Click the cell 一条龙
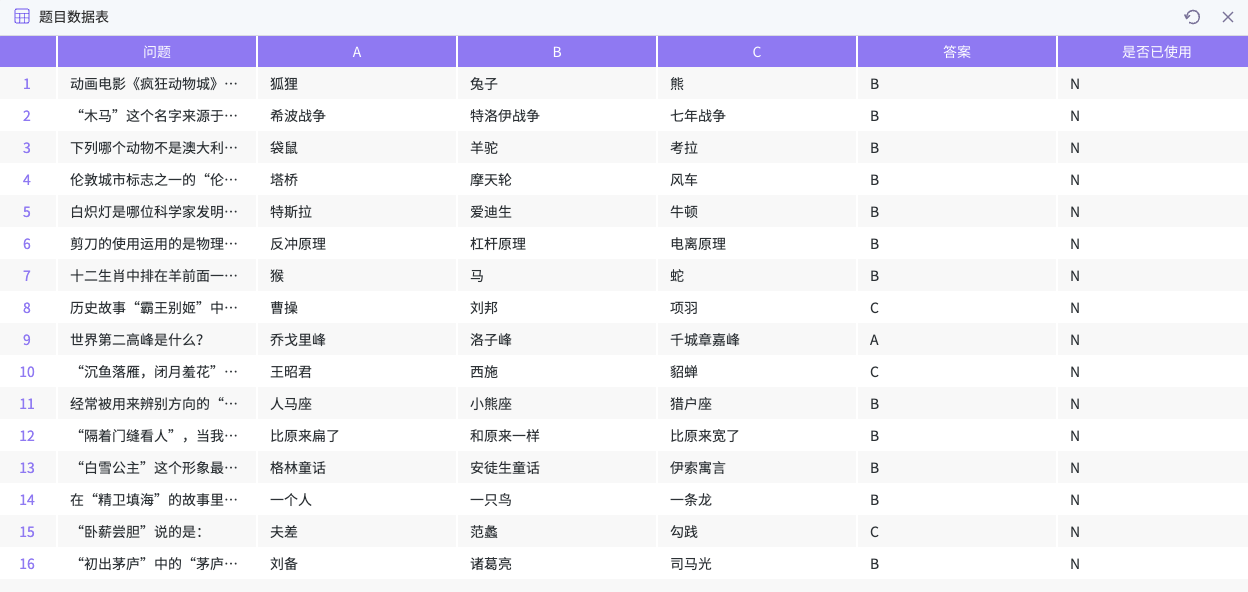Image resolution: width=1248 pixels, height=592 pixels. [757, 500]
